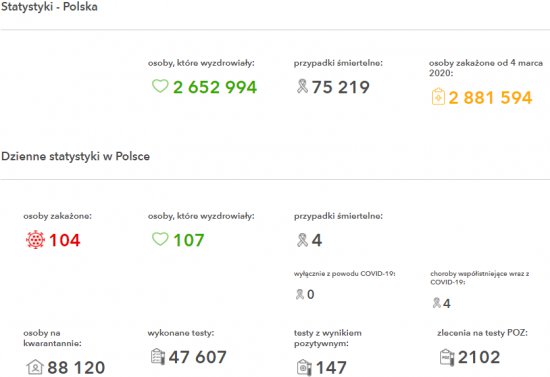The image size is (550, 377).
Task: Click the house quarantine icon next to 88 120
Action: pyautogui.click(x=35, y=367)
